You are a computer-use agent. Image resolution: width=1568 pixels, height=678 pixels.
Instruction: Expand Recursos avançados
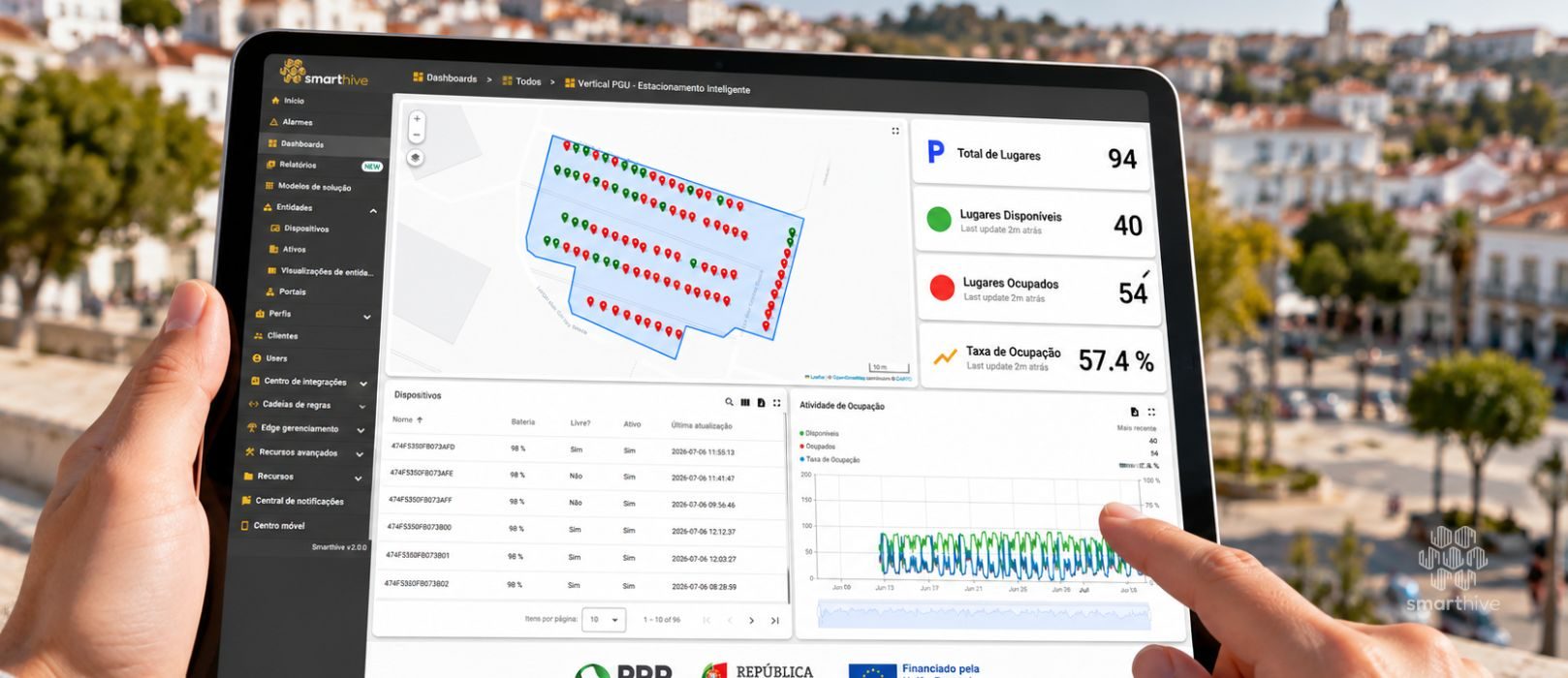pyautogui.click(x=360, y=454)
